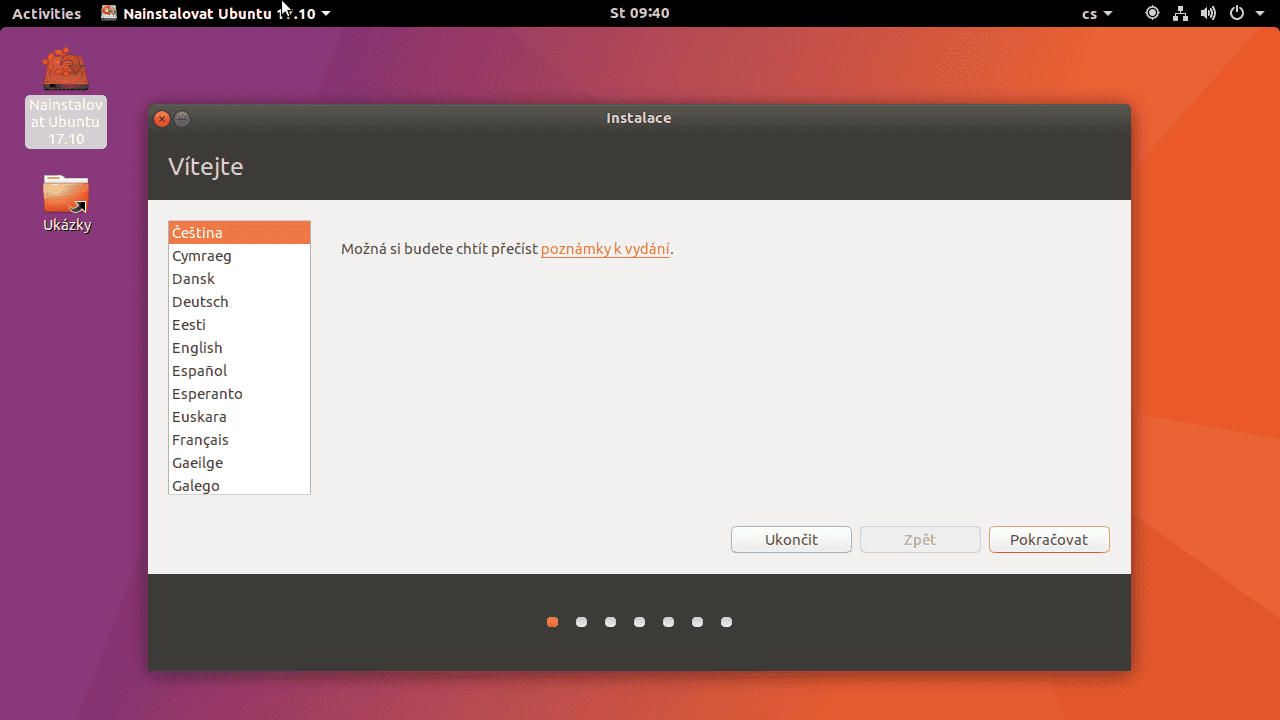Open the cs keyboard layout menu
The width and height of the screenshot is (1280, 720).
1096,13
